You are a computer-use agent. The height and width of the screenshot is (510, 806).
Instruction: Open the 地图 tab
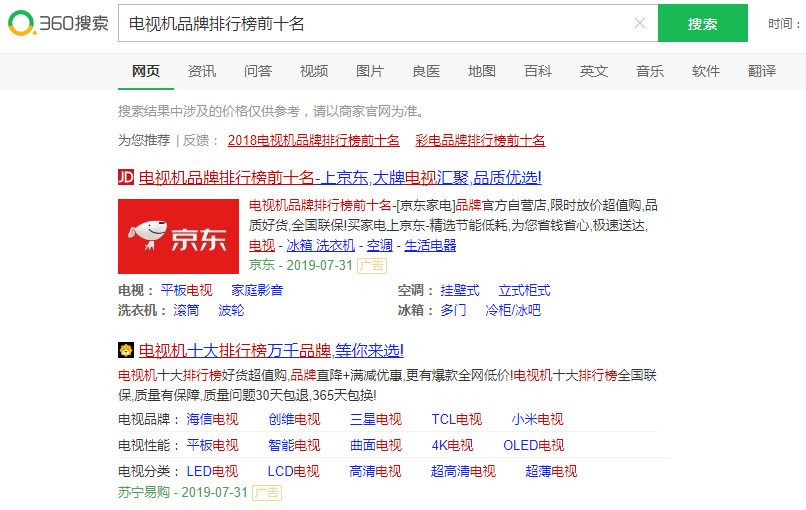tap(482, 71)
